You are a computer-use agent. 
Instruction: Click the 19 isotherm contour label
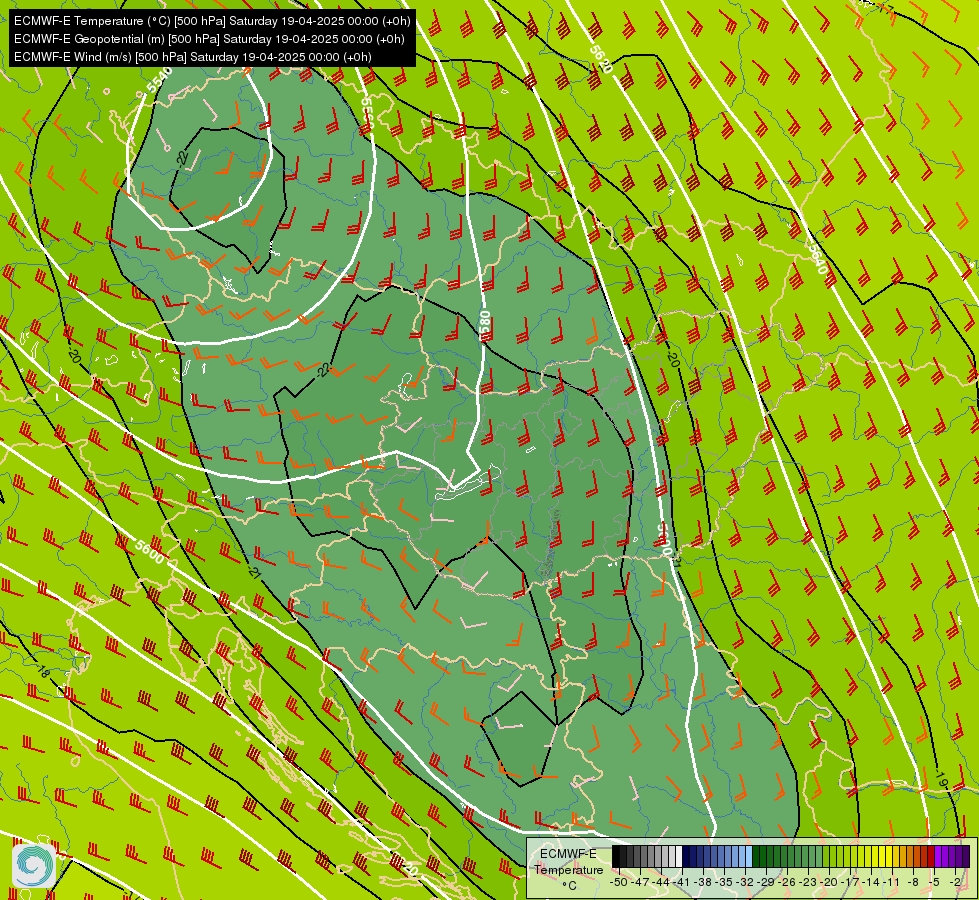coord(942,778)
